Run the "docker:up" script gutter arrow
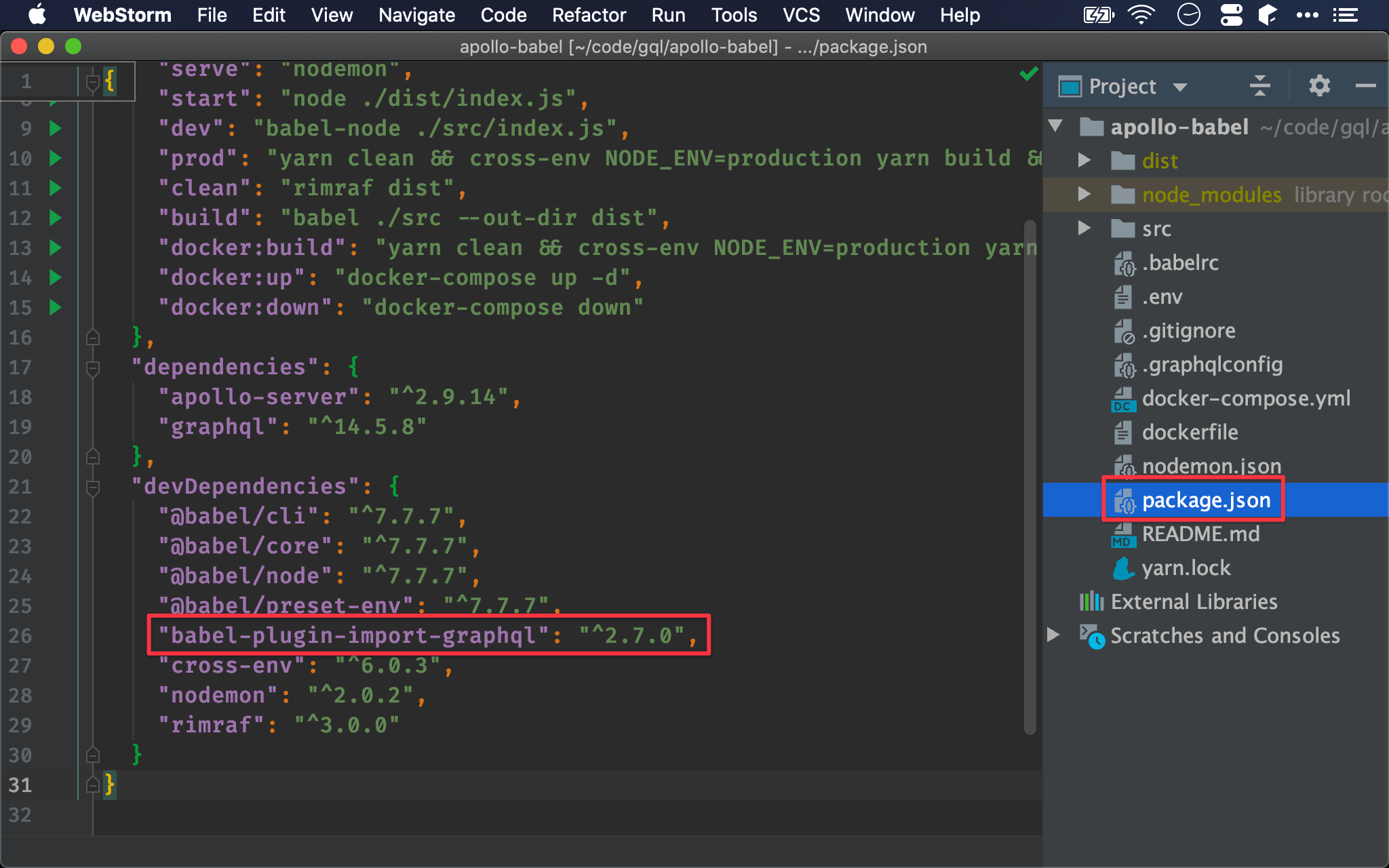The width and height of the screenshot is (1389, 868). pos(56,277)
